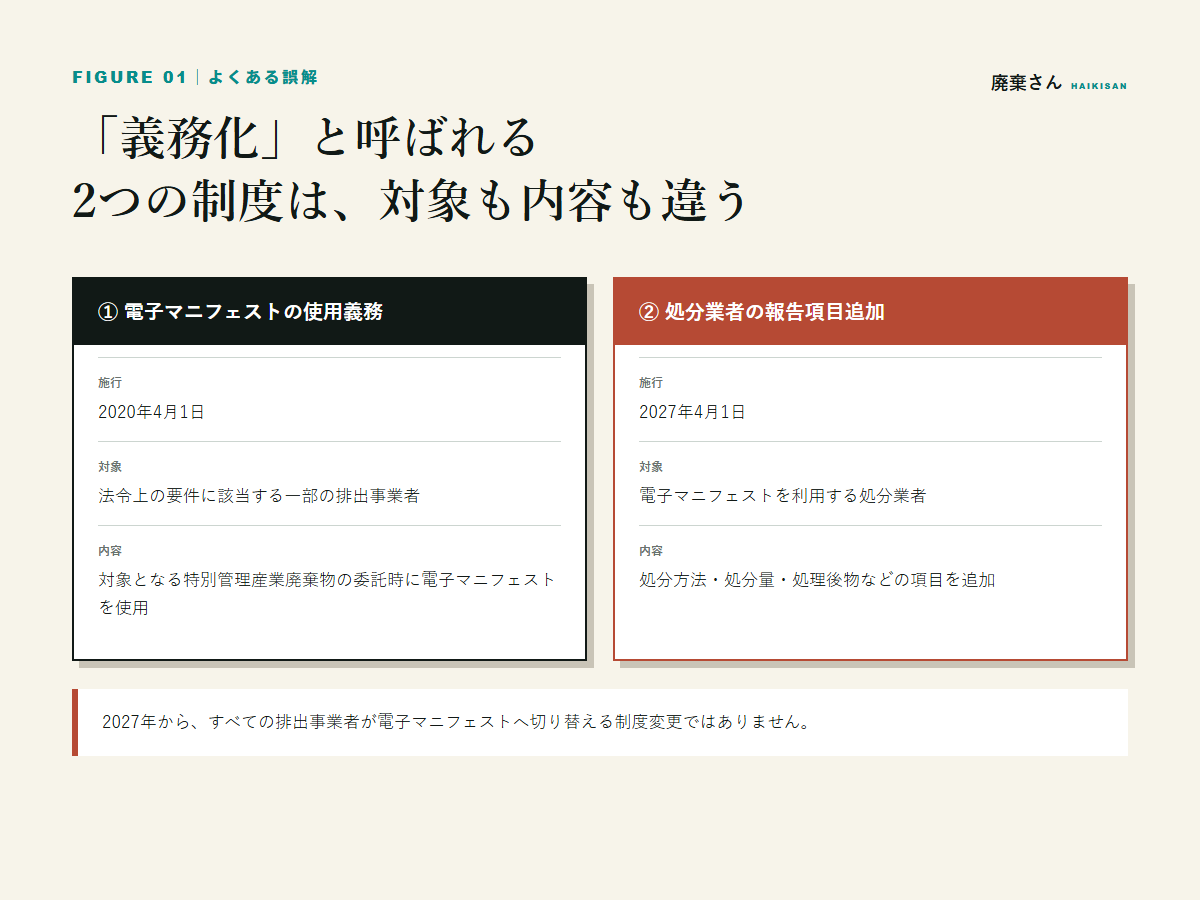Viewport: 1200px width, 900px height.
Task: Click the FIGURE 01 label
Action: (130, 77)
